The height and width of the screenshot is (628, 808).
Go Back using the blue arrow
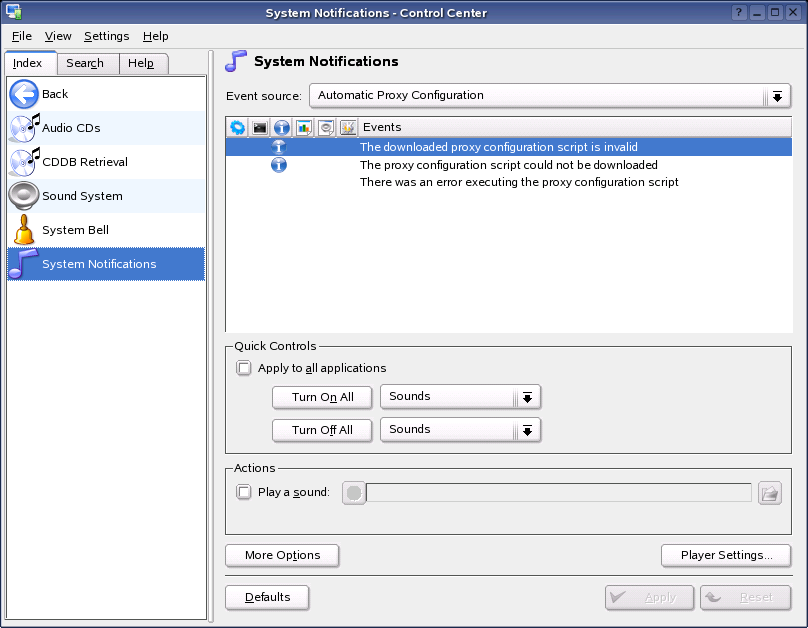click(x=24, y=94)
